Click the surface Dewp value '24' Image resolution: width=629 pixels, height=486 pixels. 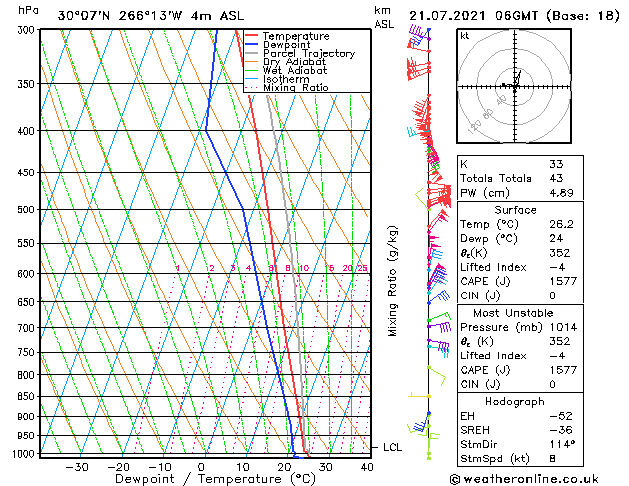click(x=556, y=239)
